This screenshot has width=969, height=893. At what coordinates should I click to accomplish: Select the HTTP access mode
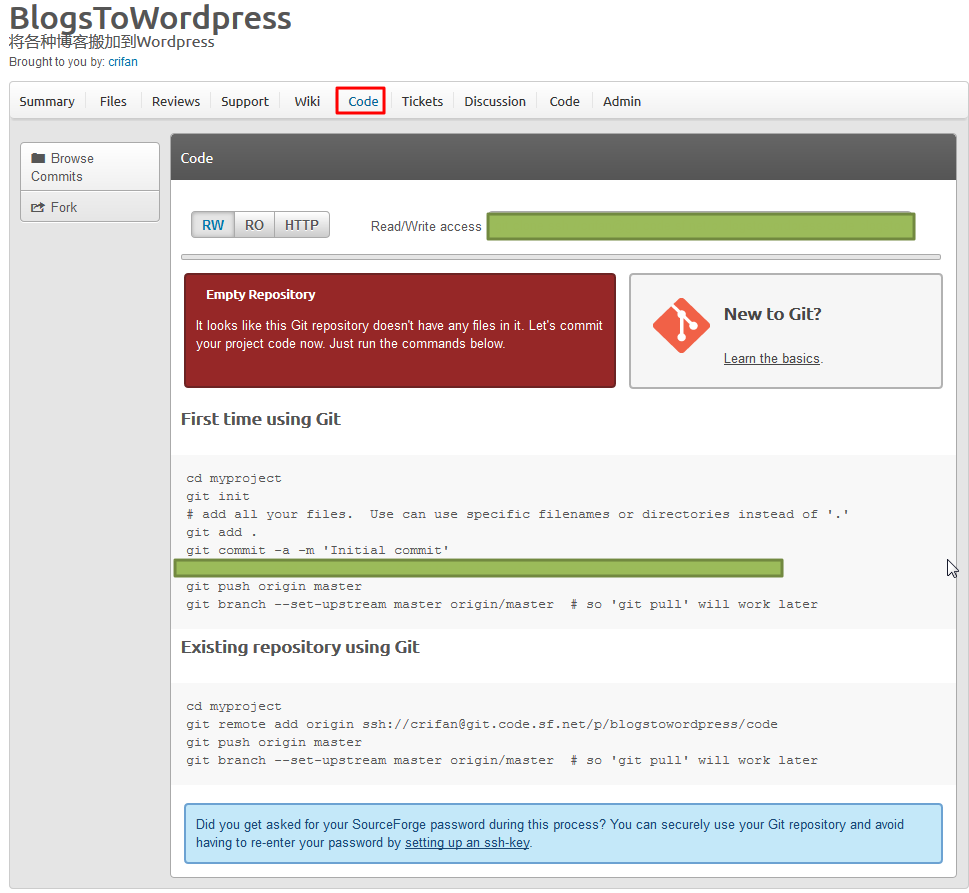point(302,225)
